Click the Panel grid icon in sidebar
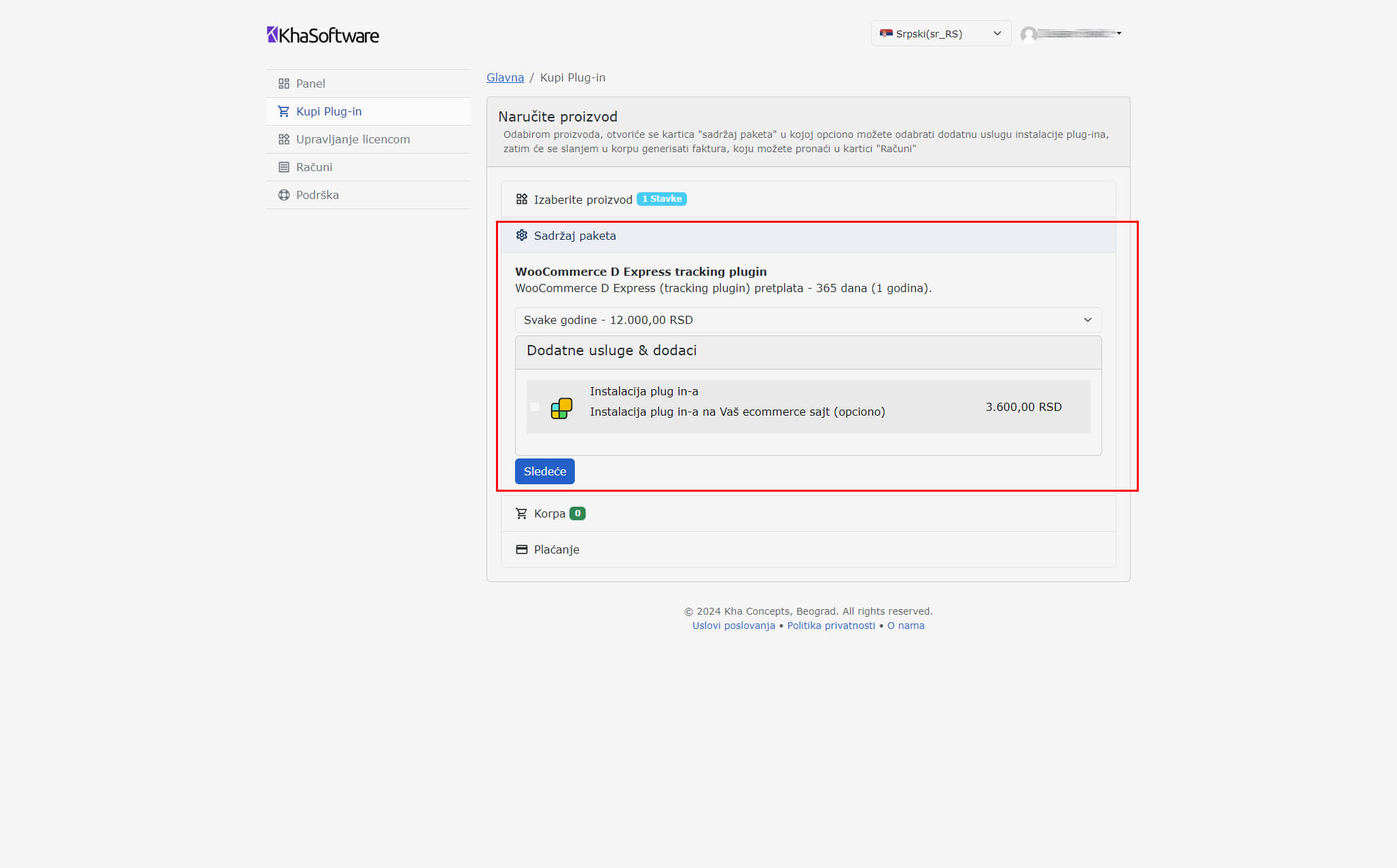This screenshot has width=1397, height=868. click(x=284, y=84)
